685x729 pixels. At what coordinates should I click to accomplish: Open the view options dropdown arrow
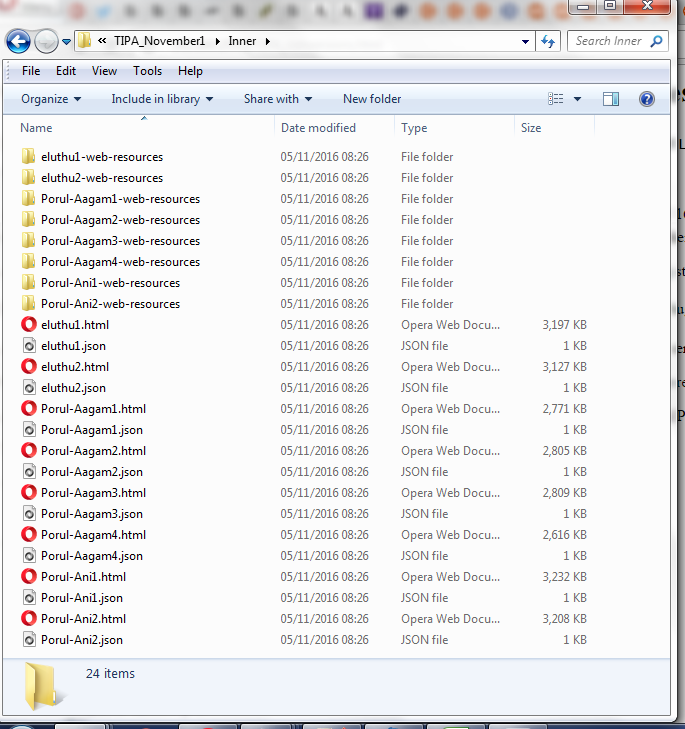(x=577, y=99)
